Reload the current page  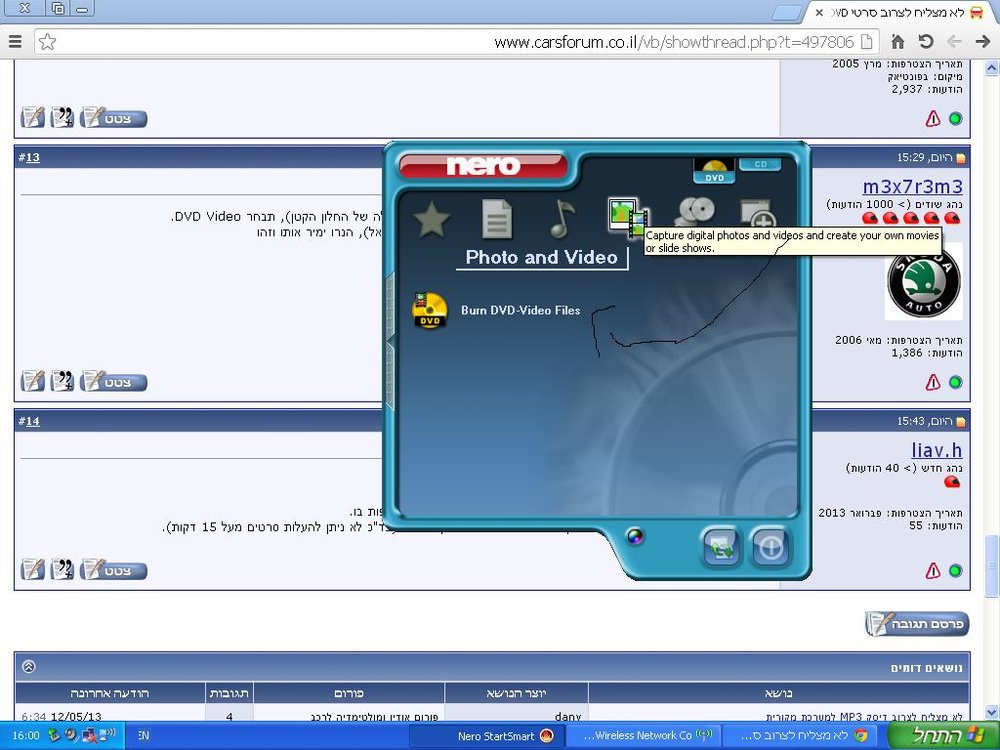pos(926,42)
